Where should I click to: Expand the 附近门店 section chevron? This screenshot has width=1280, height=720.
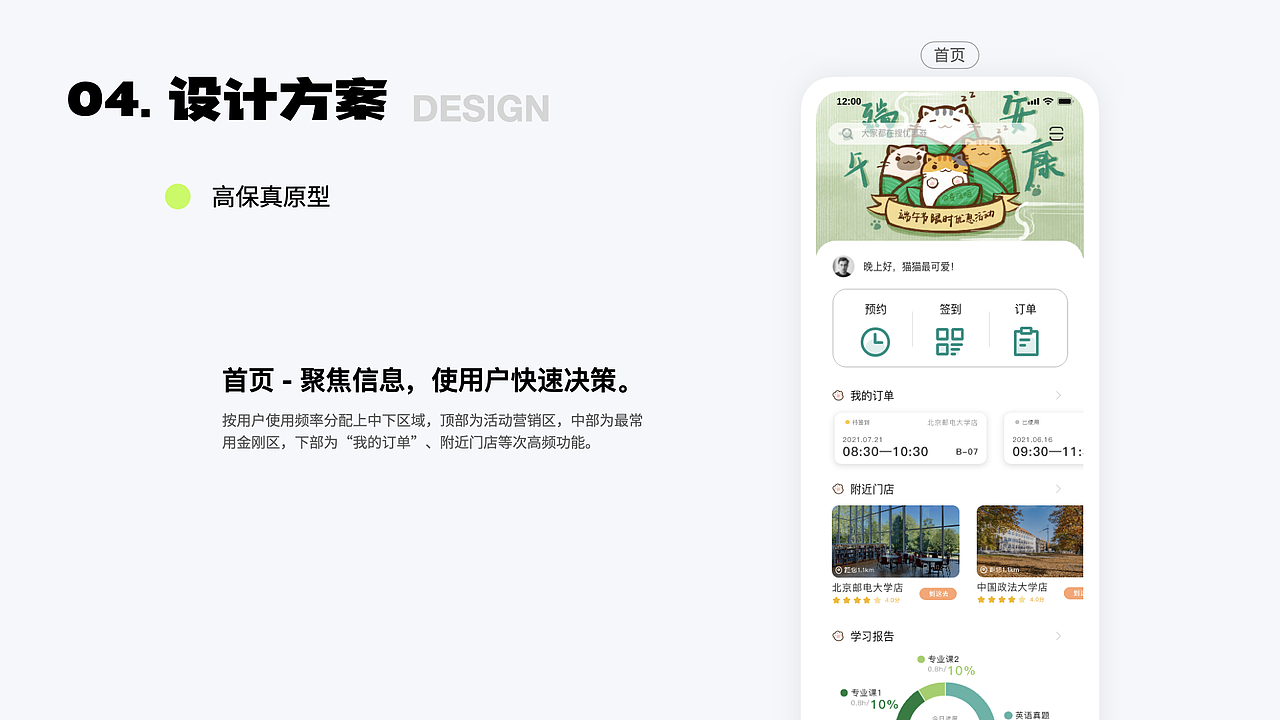pyautogui.click(x=1059, y=489)
